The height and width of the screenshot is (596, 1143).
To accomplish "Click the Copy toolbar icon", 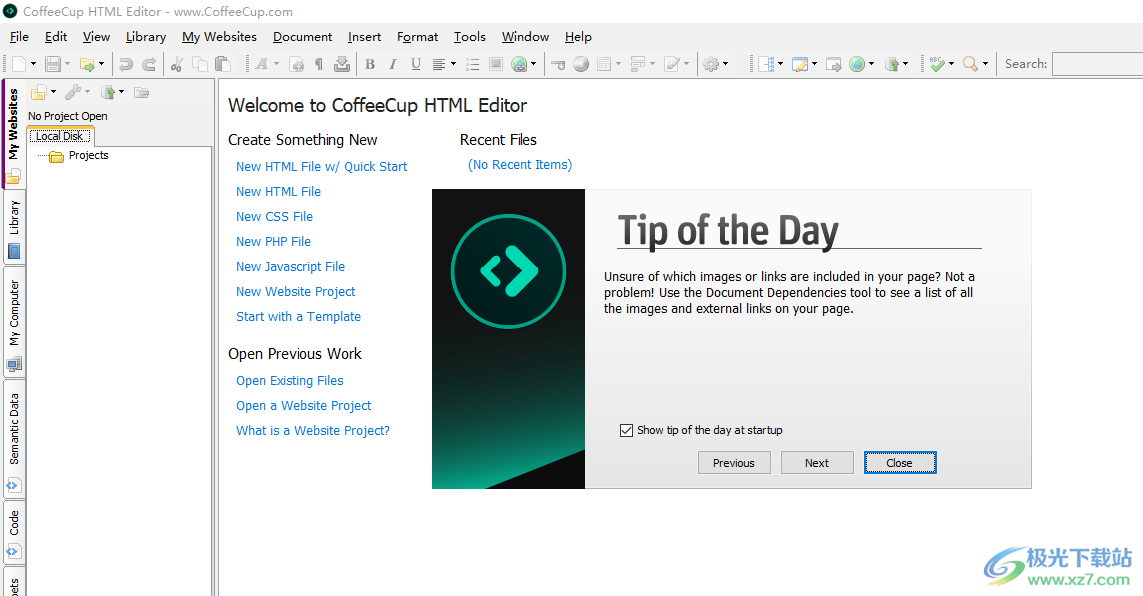I will (x=200, y=64).
